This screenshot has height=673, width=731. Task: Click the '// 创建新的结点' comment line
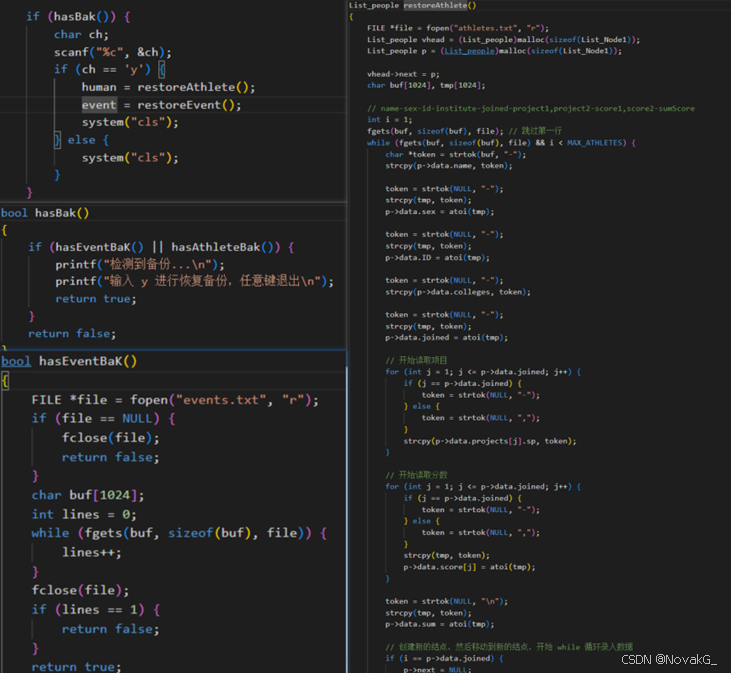(x=509, y=647)
